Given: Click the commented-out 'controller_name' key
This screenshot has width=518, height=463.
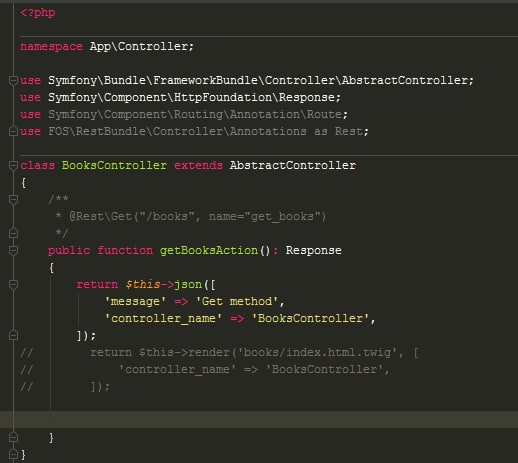Looking at the screenshot, I should [177, 370].
